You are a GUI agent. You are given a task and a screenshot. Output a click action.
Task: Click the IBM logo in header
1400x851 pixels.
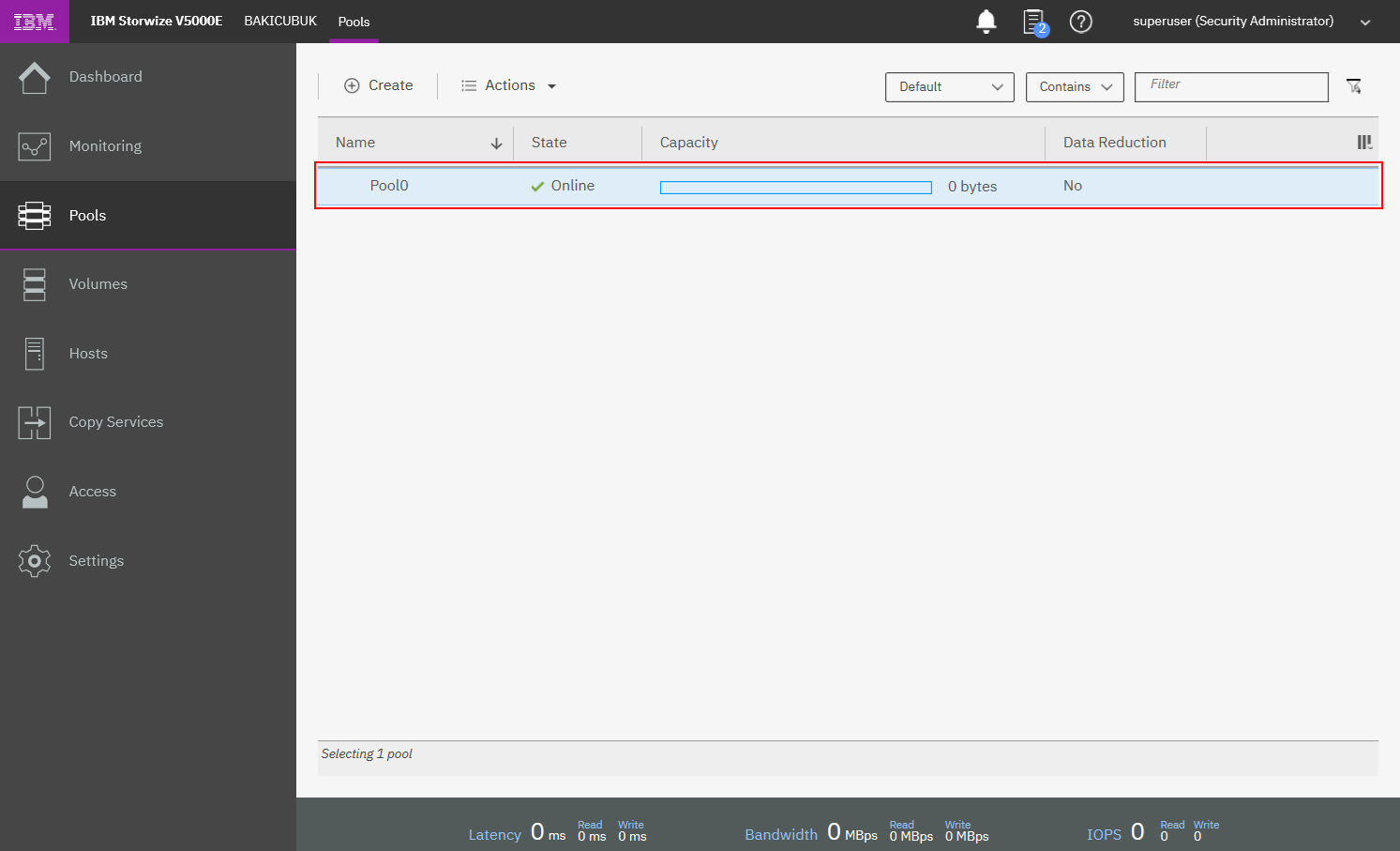point(35,22)
